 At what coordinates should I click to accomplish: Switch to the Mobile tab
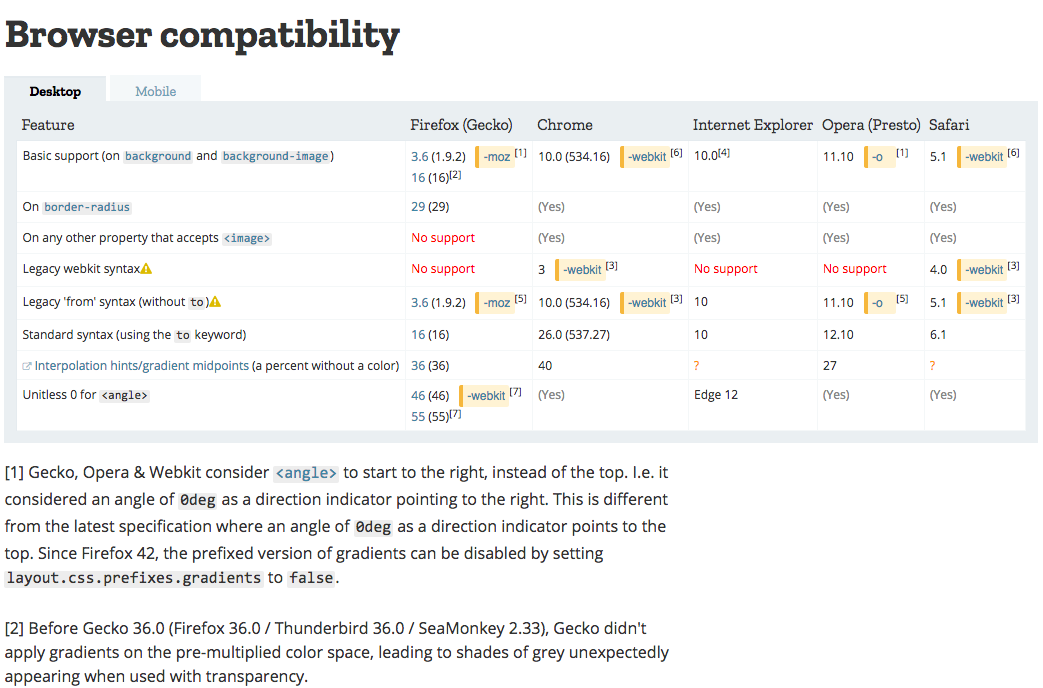[156, 91]
